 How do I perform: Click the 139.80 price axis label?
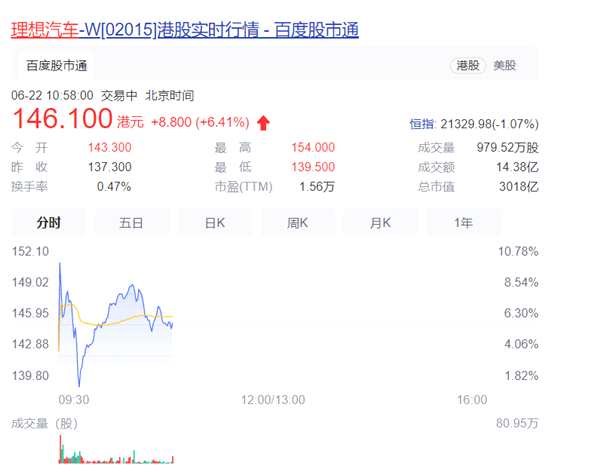[x=31, y=375]
